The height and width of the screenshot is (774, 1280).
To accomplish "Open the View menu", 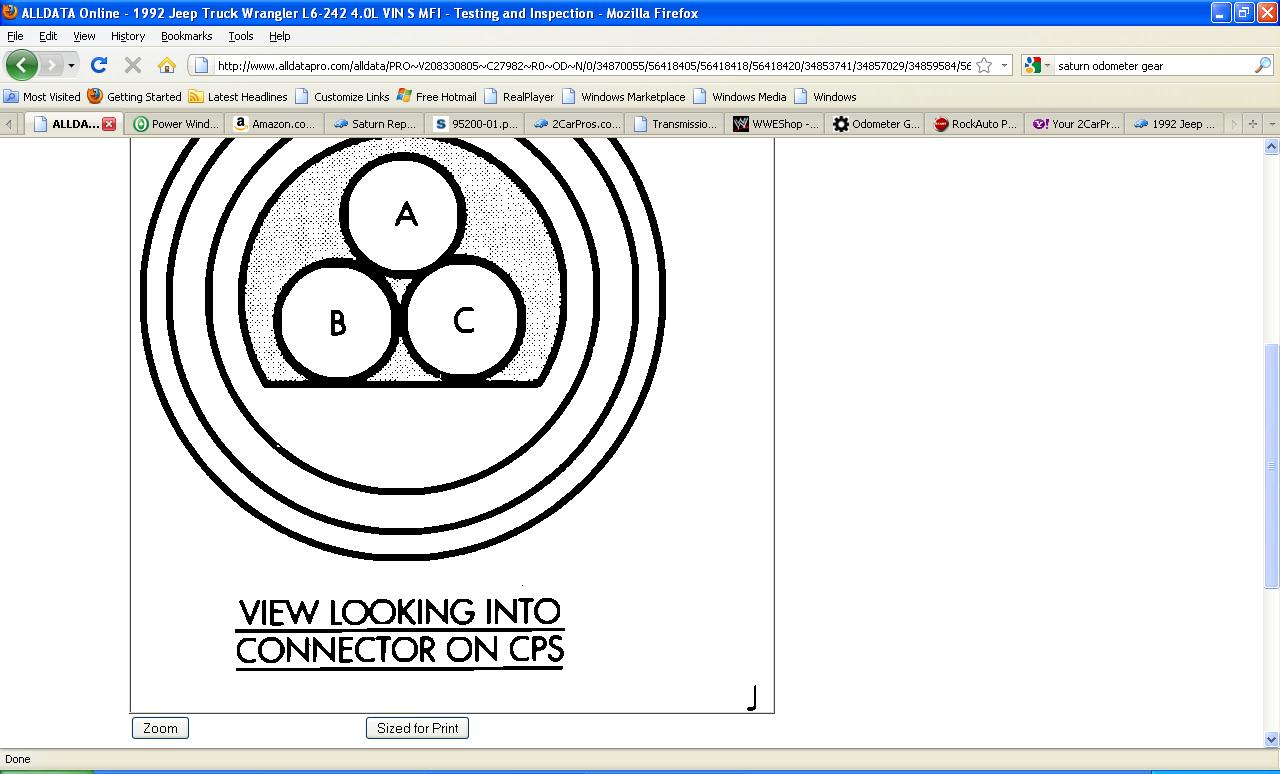I will click(84, 36).
